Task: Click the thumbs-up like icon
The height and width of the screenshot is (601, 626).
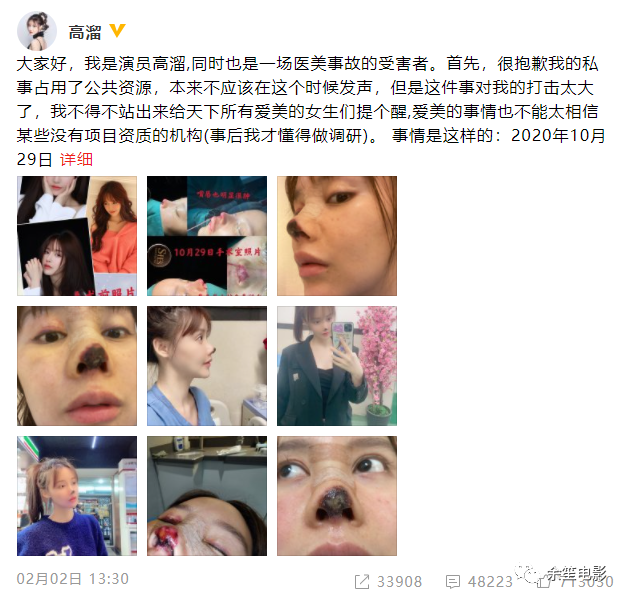Action: (x=544, y=582)
